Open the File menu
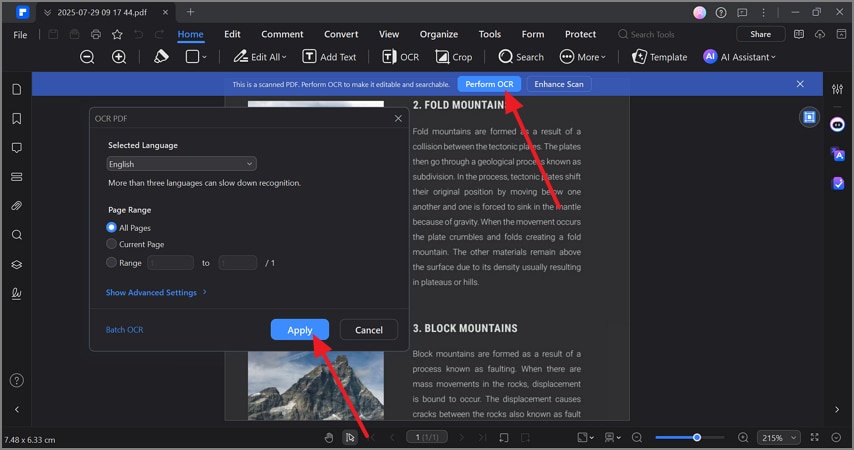 (x=20, y=35)
